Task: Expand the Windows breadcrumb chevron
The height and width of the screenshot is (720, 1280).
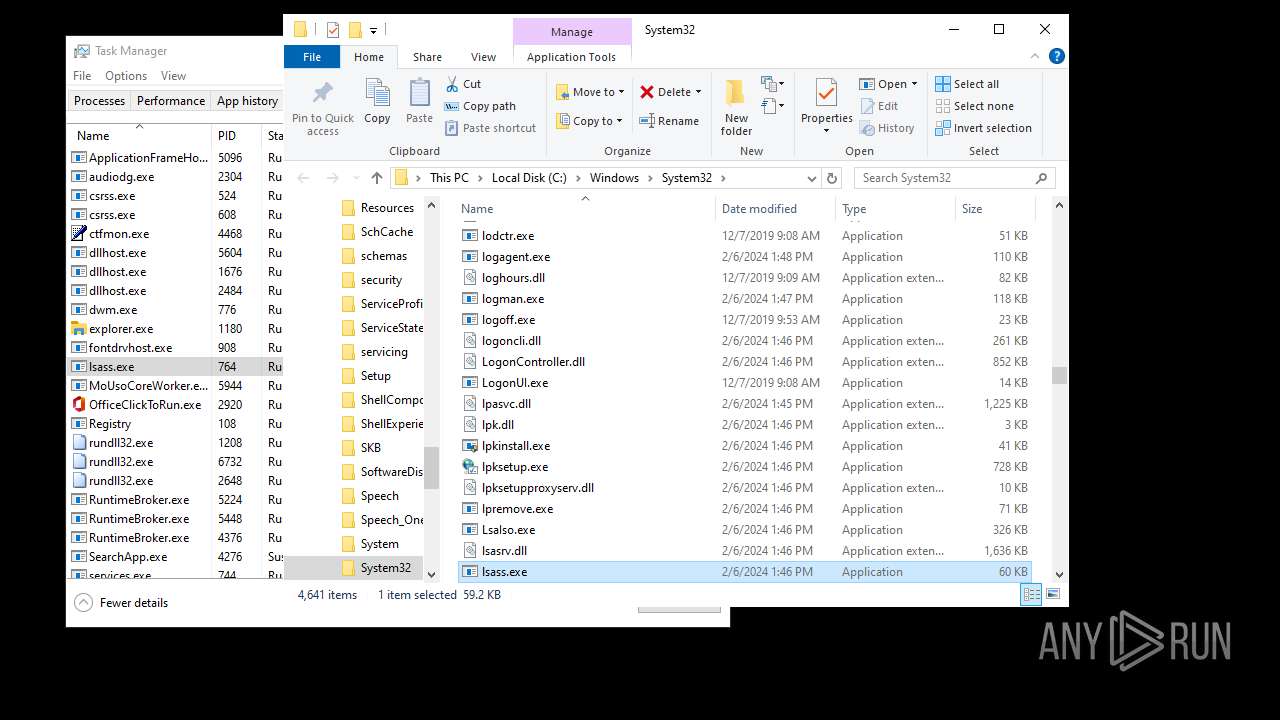Action: click(650, 178)
